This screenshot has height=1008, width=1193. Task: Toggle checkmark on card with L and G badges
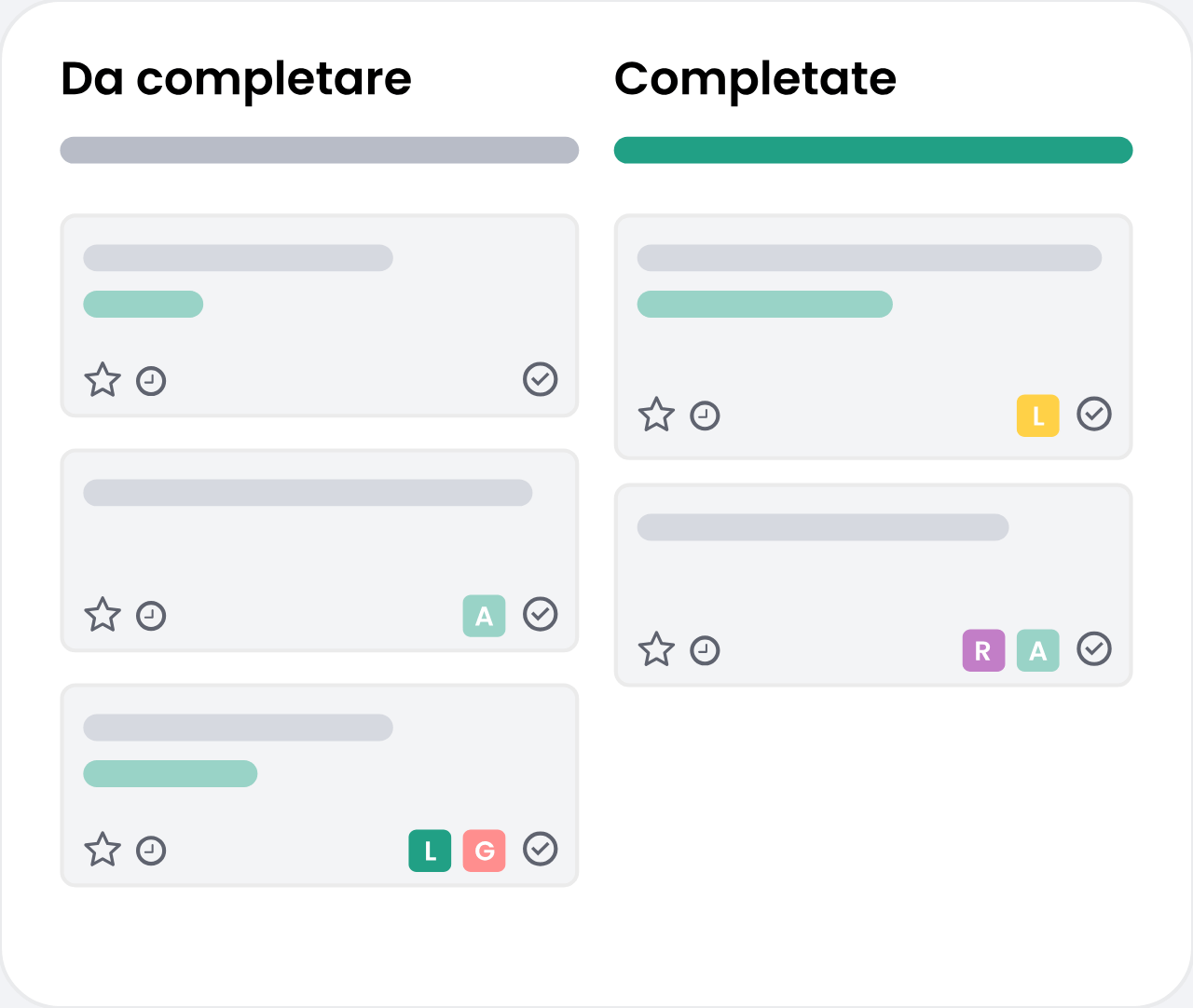[540, 849]
